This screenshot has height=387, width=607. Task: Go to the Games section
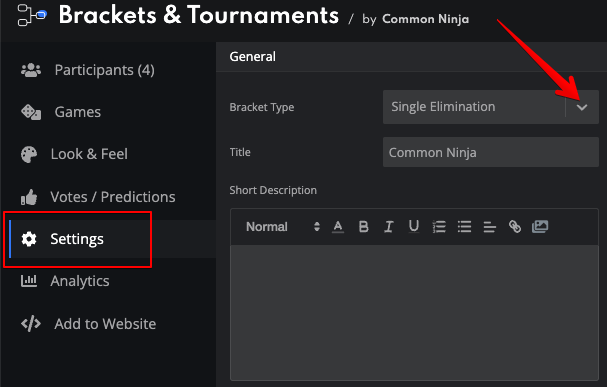[x=61, y=112]
